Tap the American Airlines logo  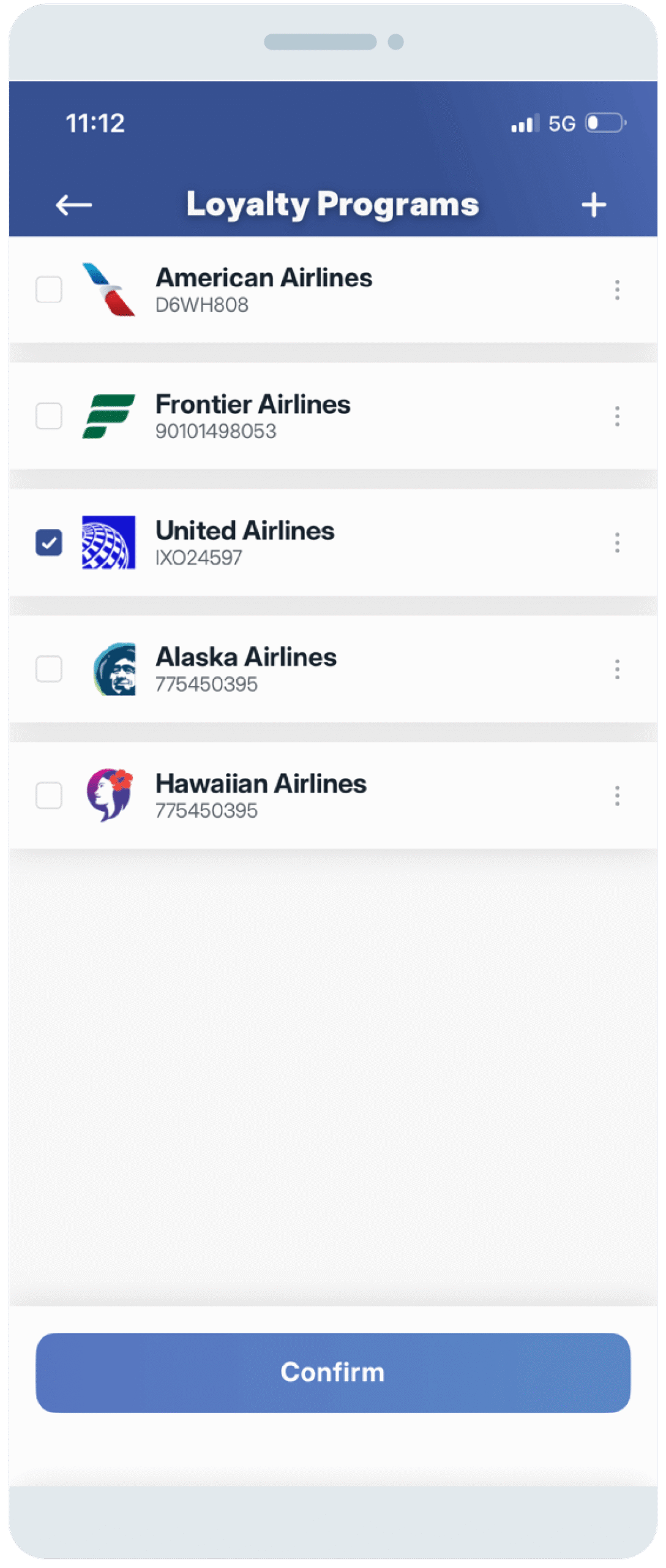[109, 290]
